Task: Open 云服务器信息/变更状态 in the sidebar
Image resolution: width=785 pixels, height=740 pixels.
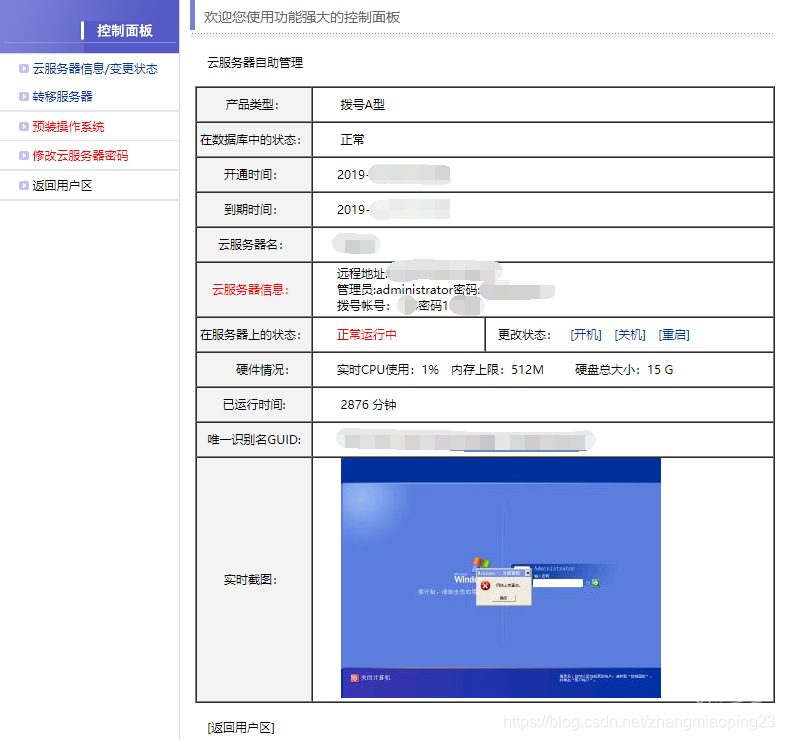Action: pyautogui.click(x=95, y=69)
